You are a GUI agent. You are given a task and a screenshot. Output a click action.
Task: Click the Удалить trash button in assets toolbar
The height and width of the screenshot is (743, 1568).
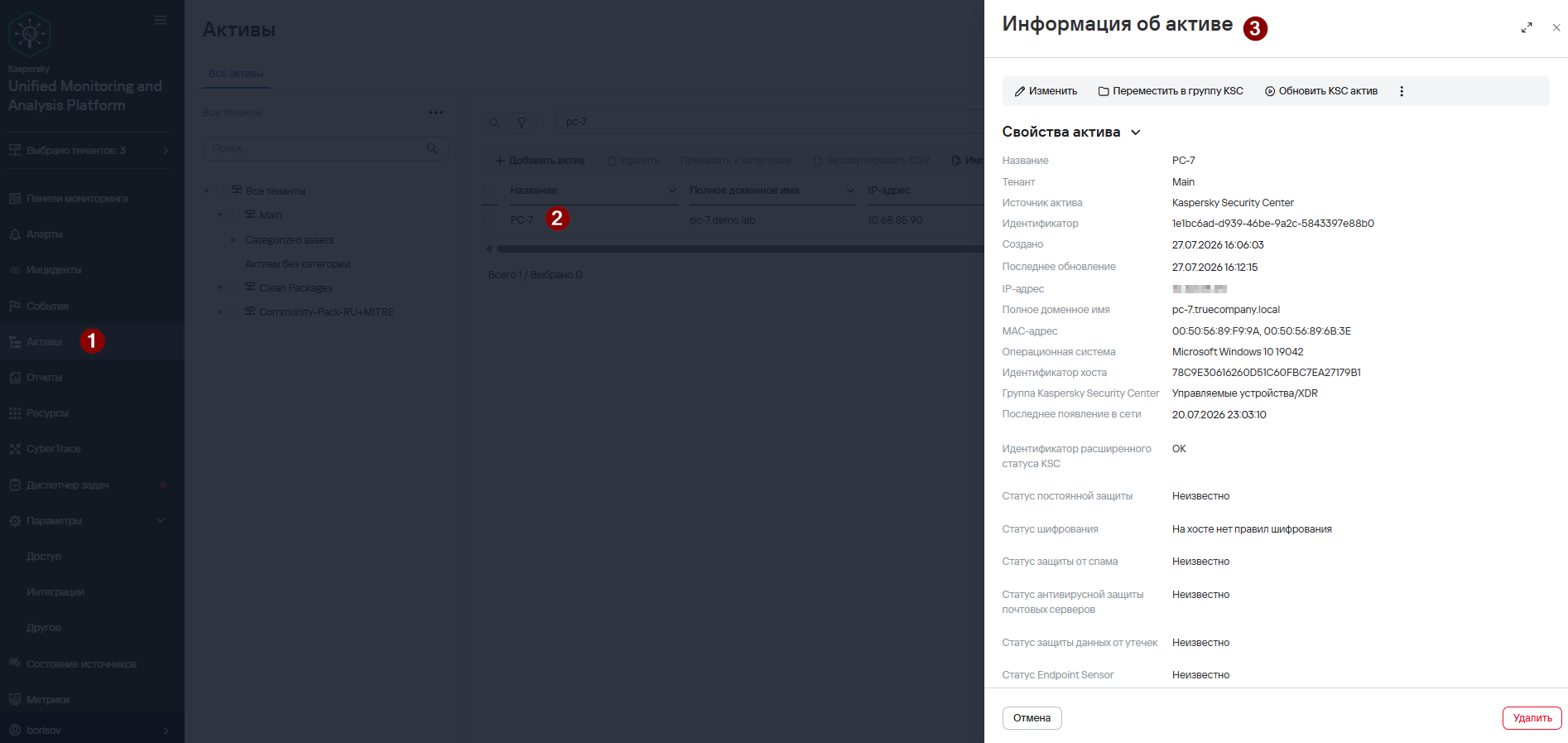(x=633, y=161)
